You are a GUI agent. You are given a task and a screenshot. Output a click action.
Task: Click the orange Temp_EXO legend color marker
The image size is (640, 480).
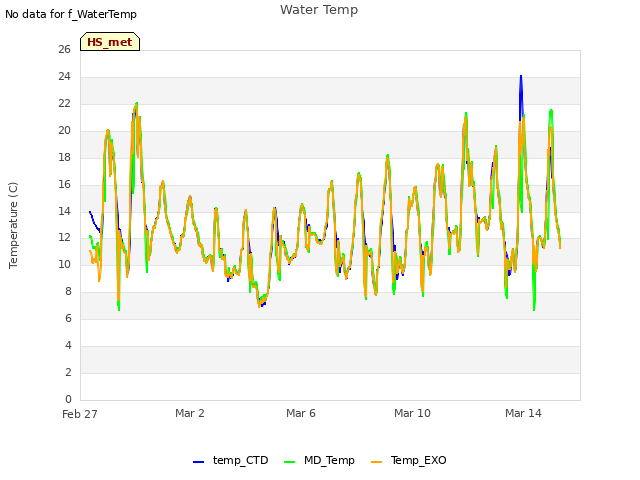(376, 462)
